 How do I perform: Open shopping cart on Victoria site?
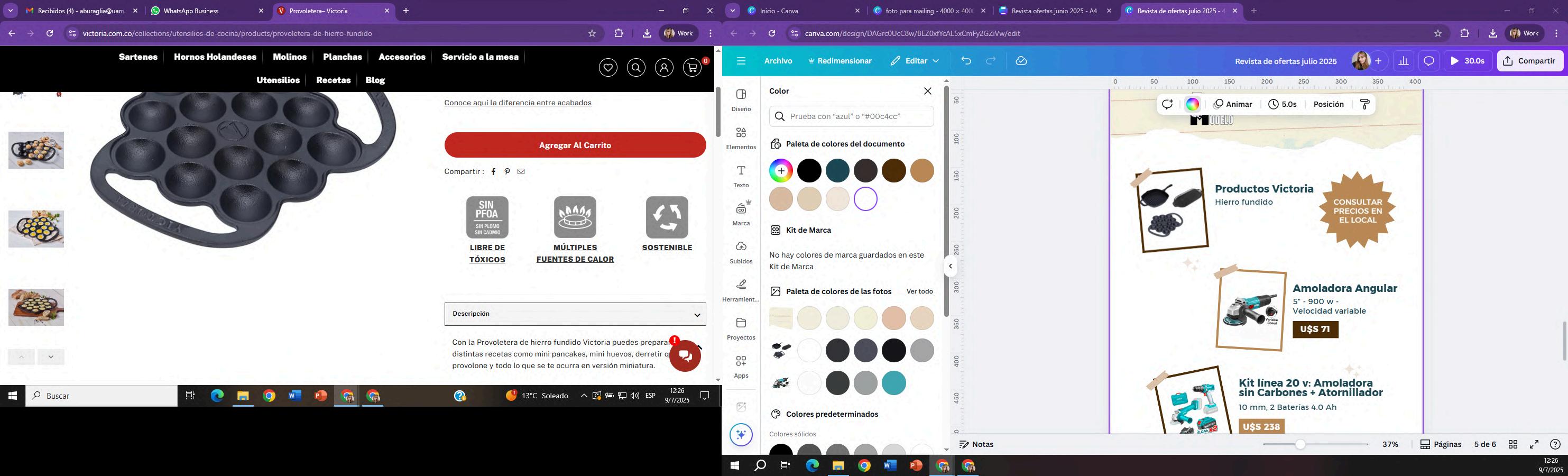[x=693, y=68]
